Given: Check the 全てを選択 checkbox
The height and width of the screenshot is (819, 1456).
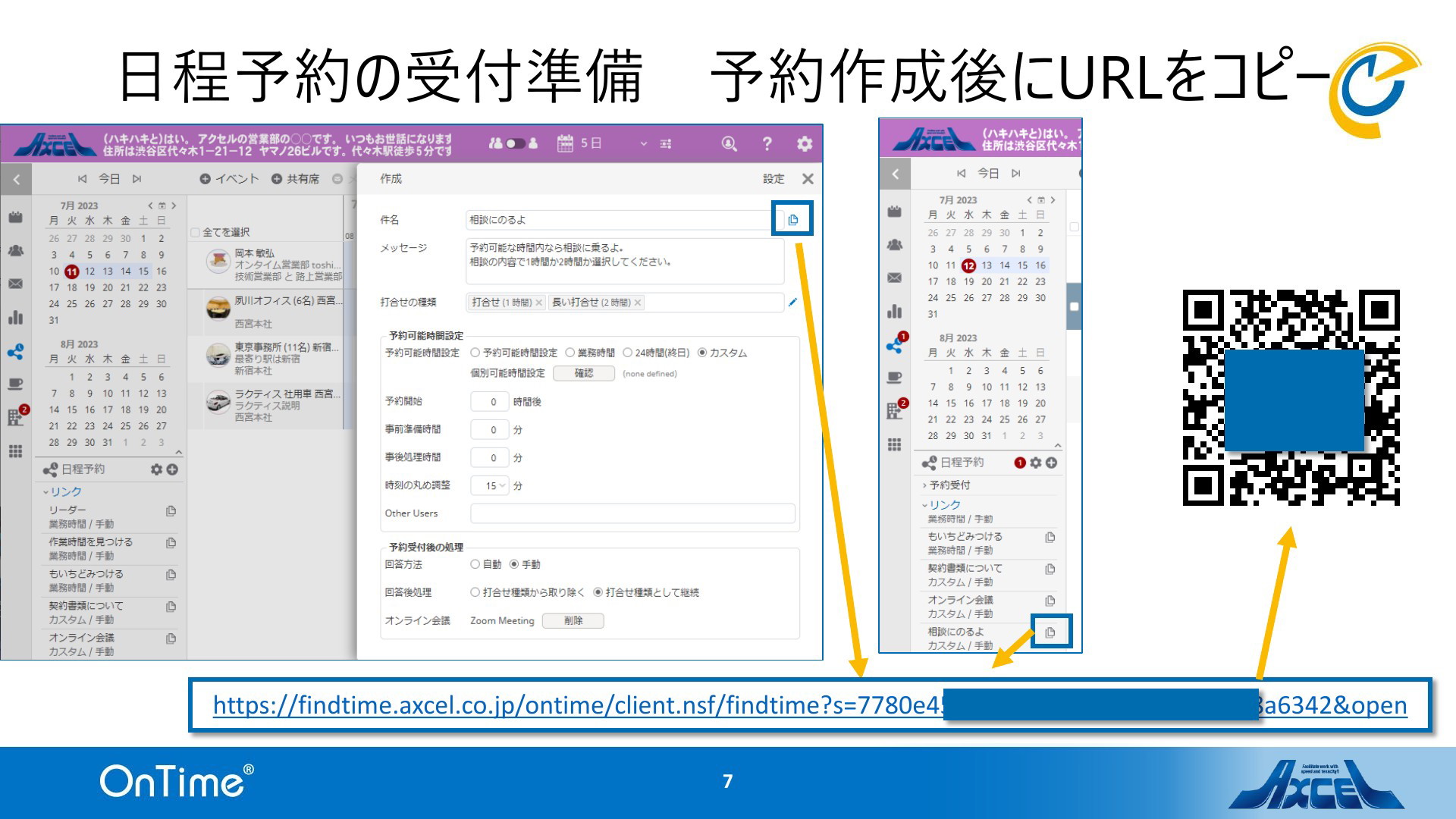Looking at the screenshot, I should pos(196,232).
